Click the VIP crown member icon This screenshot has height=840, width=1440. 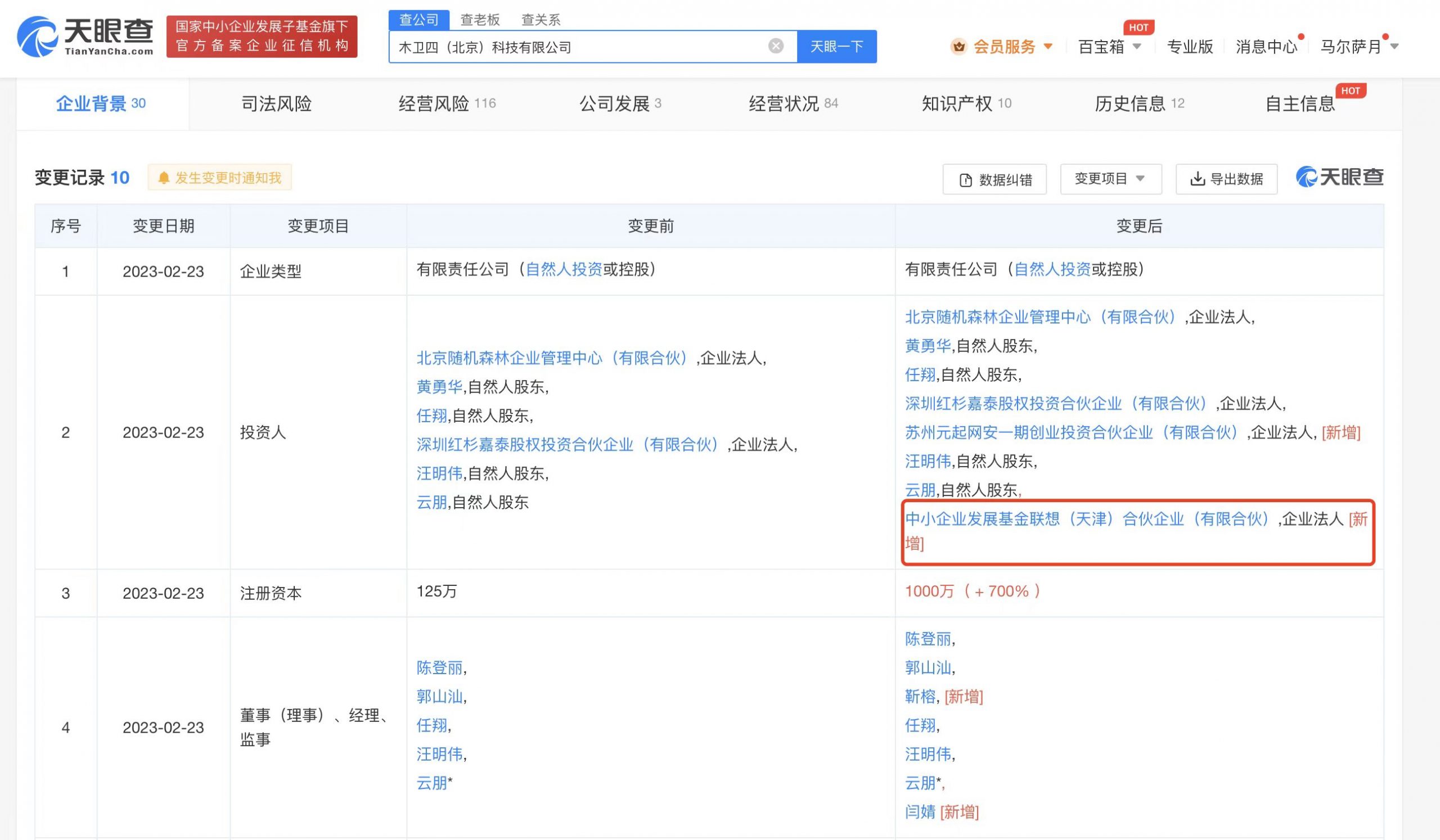(x=958, y=47)
